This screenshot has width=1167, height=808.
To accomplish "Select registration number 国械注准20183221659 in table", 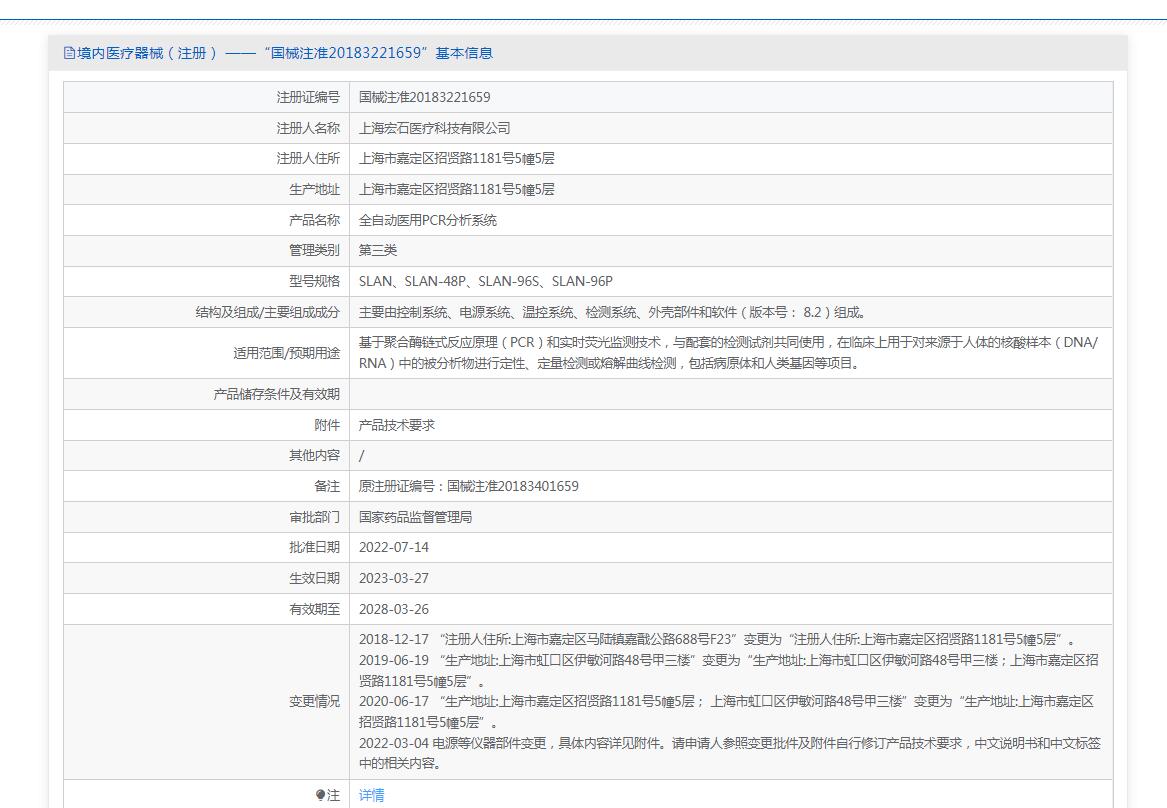I will (425, 97).
